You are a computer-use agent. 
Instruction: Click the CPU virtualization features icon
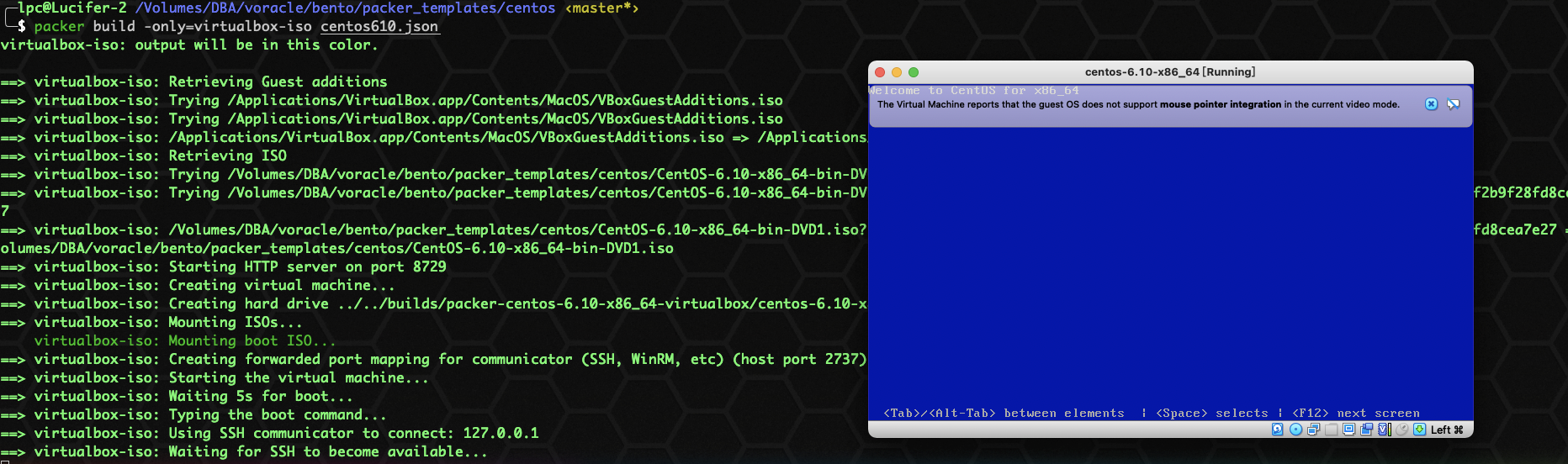pos(1385,430)
